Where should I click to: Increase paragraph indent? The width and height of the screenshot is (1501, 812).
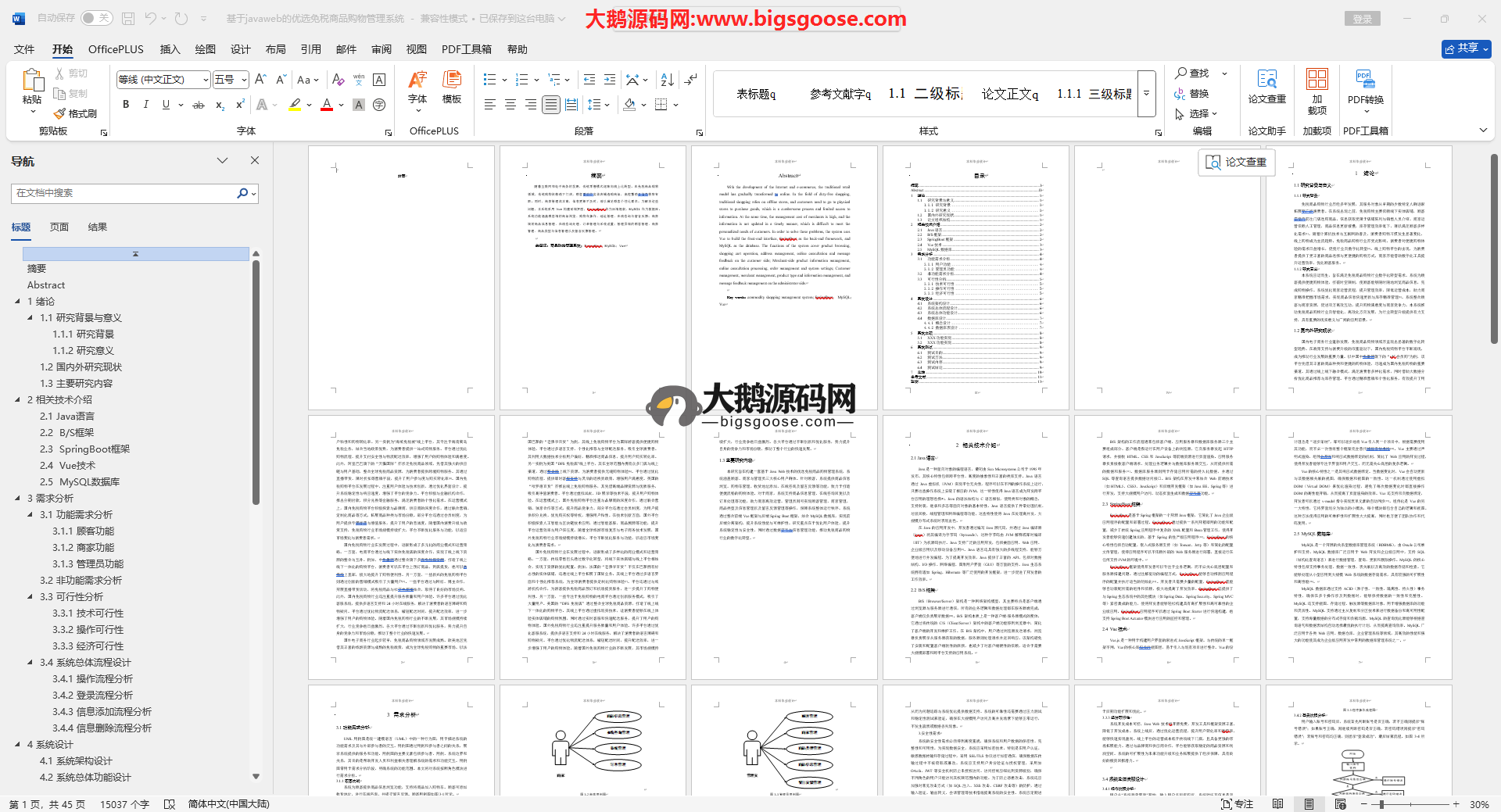610,80
